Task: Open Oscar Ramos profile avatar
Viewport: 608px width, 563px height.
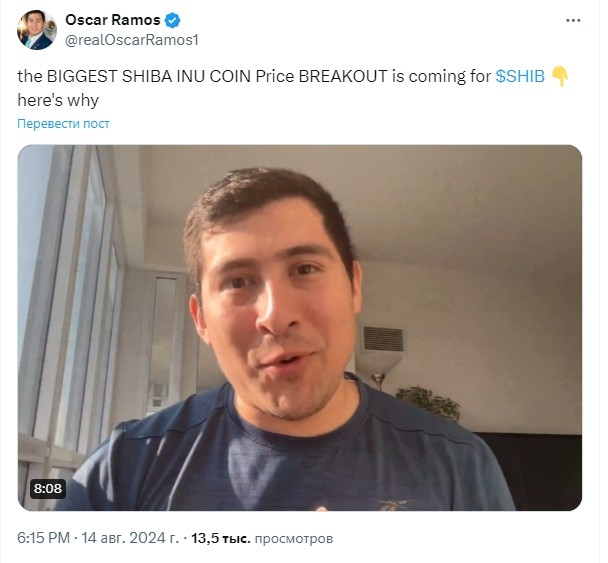Action: 37,30
